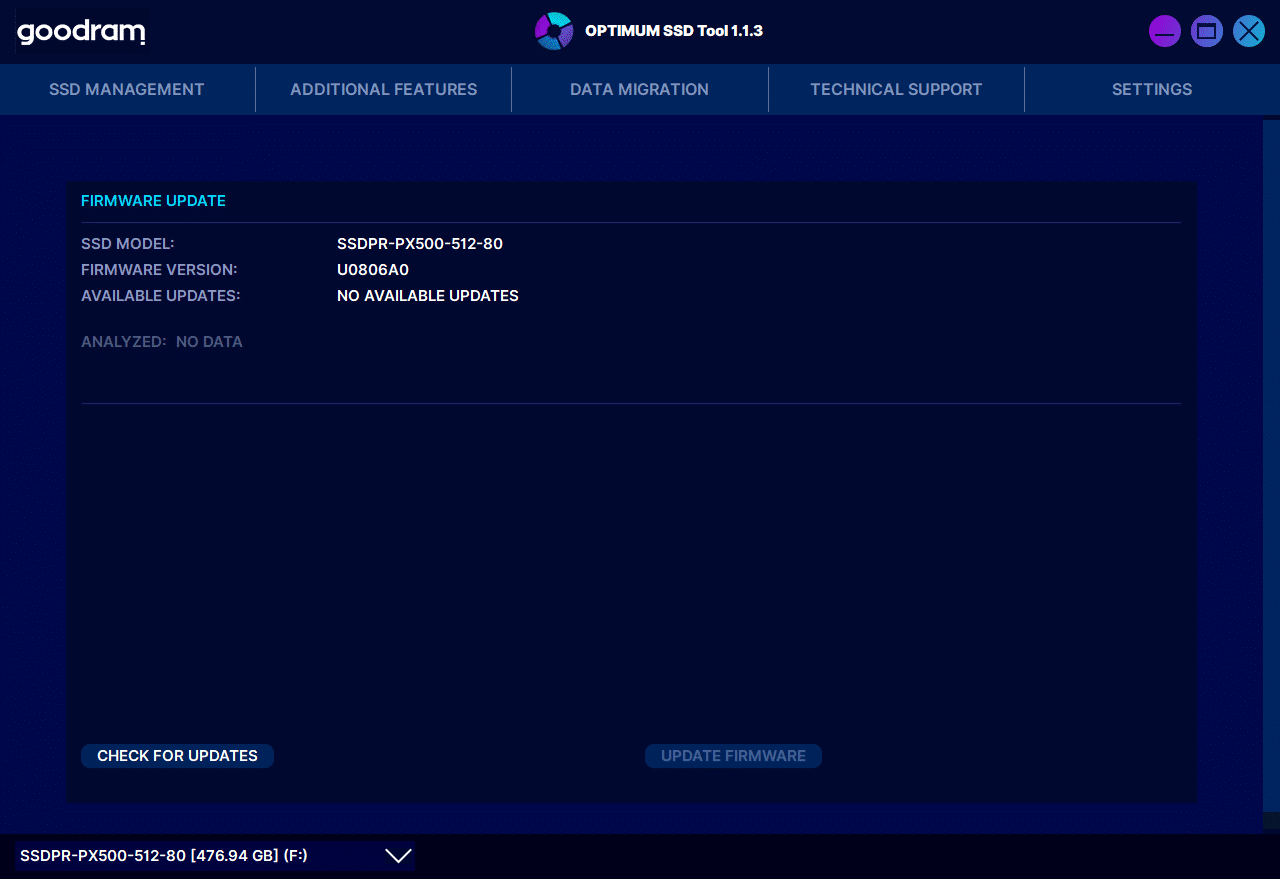Minimize the window with the purple button
Viewport: 1280px width, 879px height.
pos(1165,32)
